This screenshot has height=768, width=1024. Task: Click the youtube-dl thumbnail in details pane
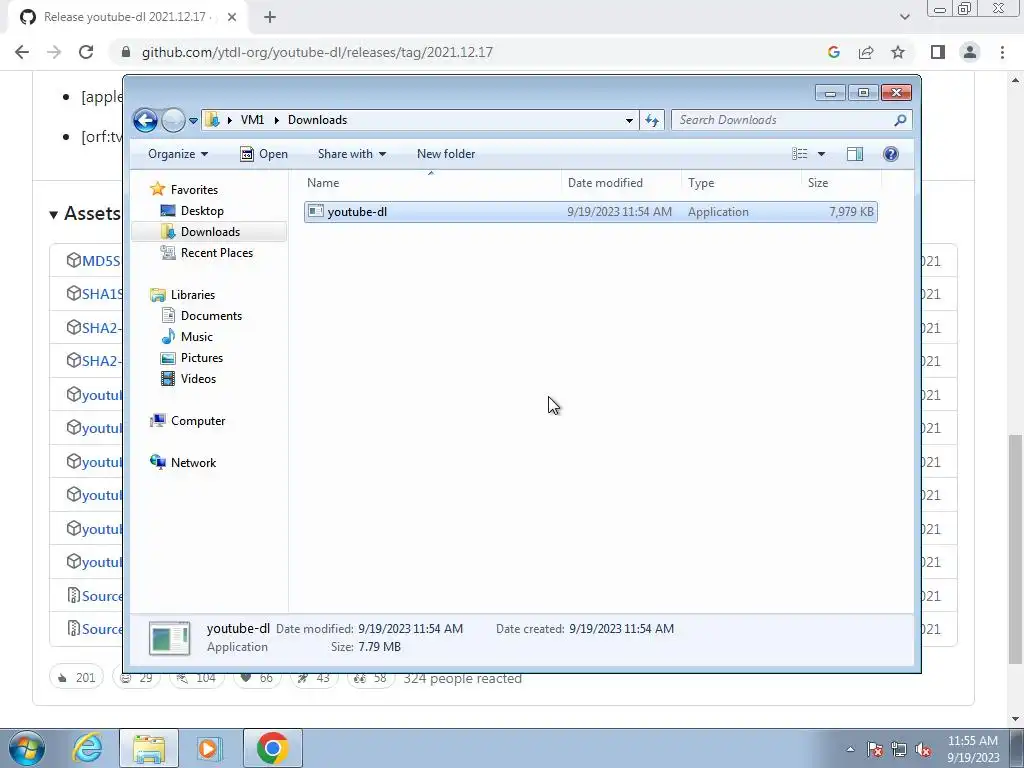click(170, 638)
